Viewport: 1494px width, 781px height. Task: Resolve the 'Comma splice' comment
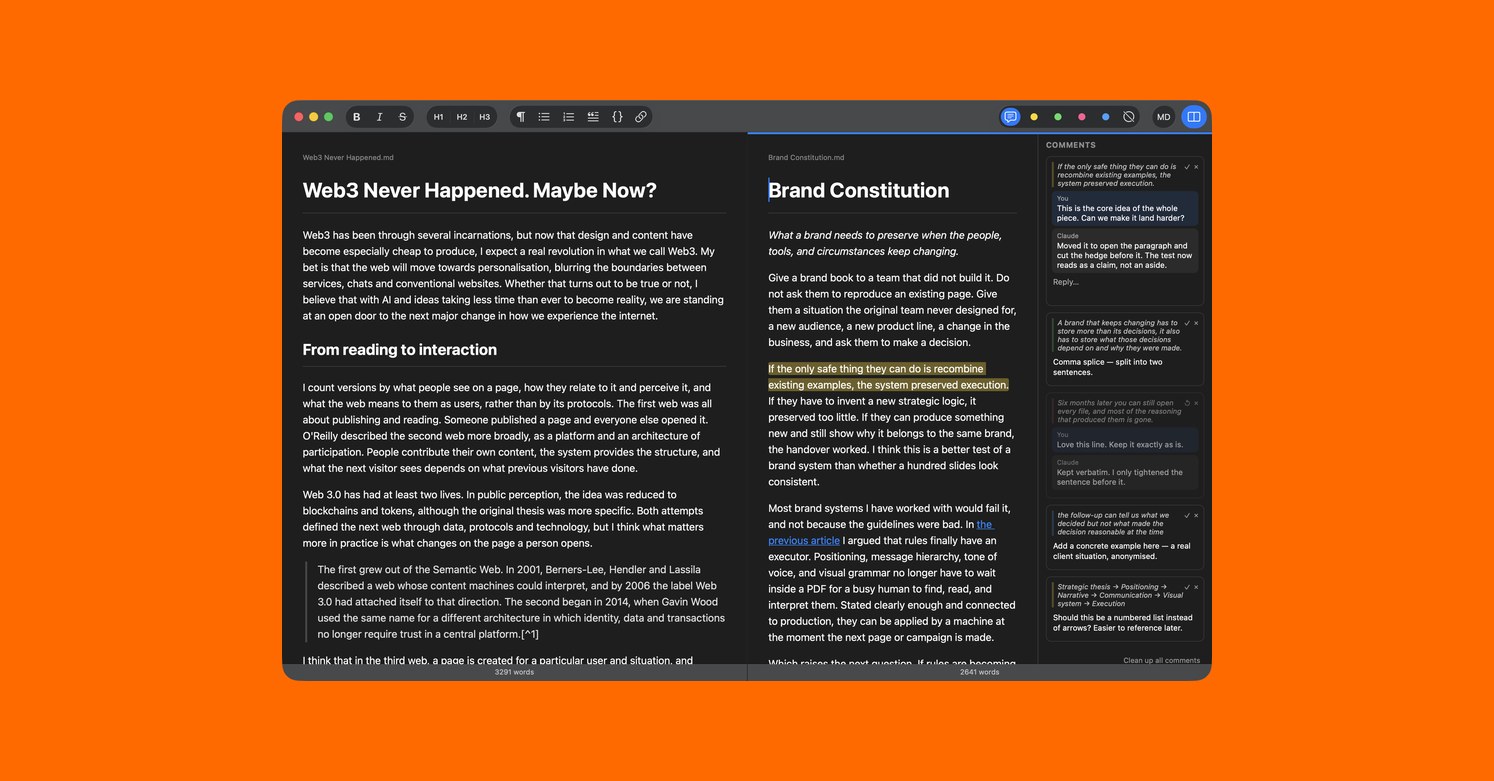[x=1187, y=323]
